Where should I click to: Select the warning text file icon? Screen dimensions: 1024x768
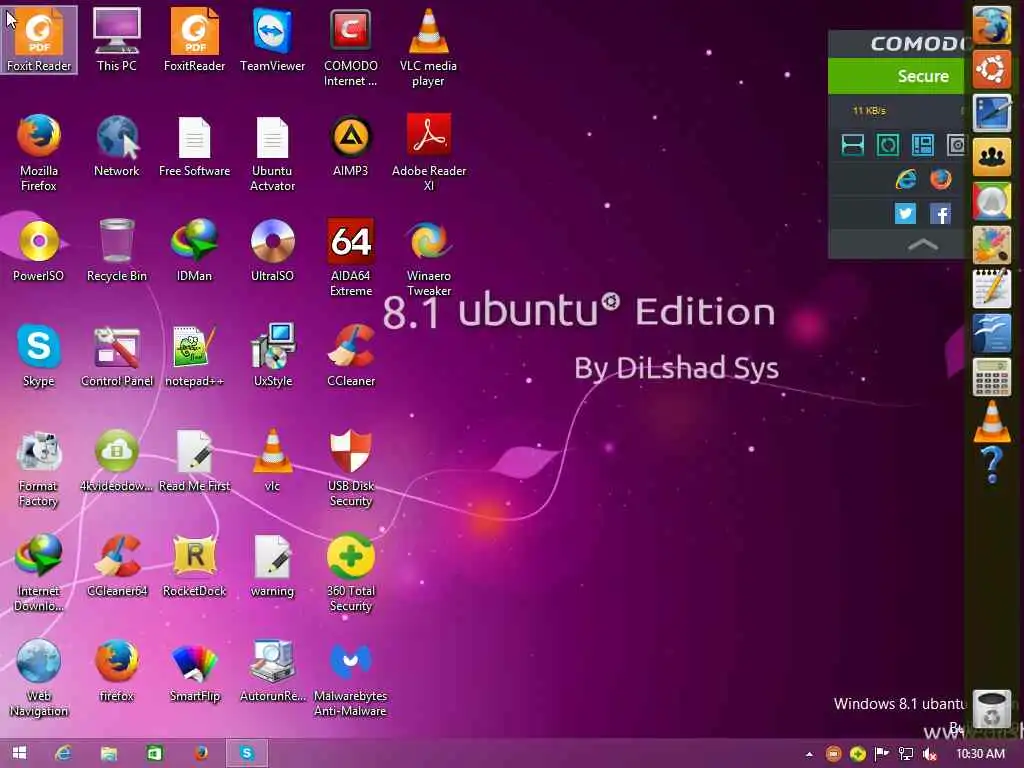[x=272, y=566]
